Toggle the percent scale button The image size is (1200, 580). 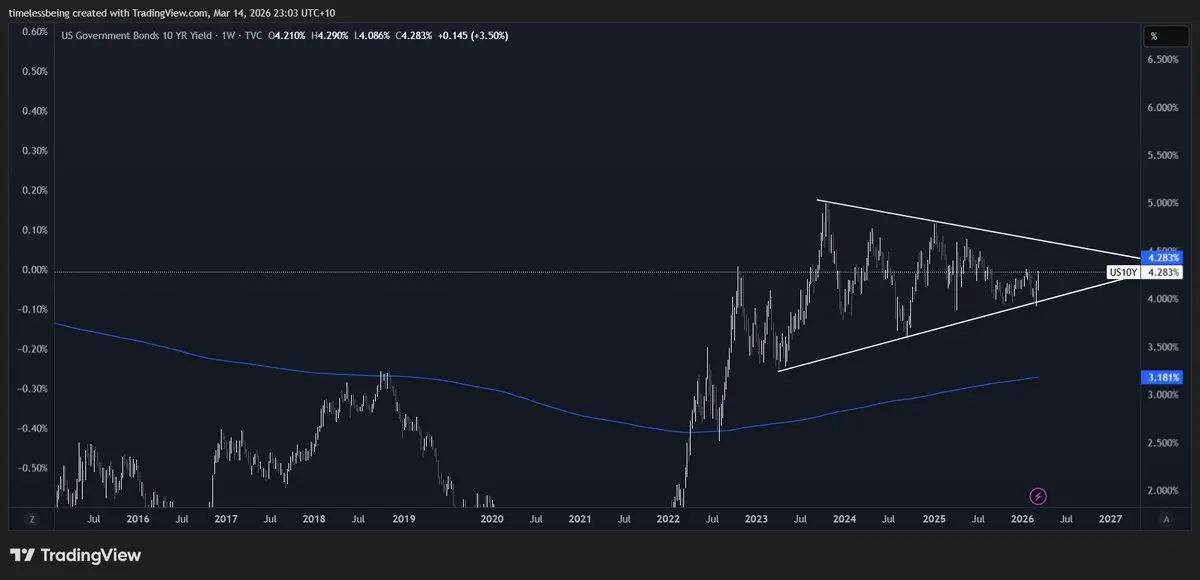pos(1167,36)
